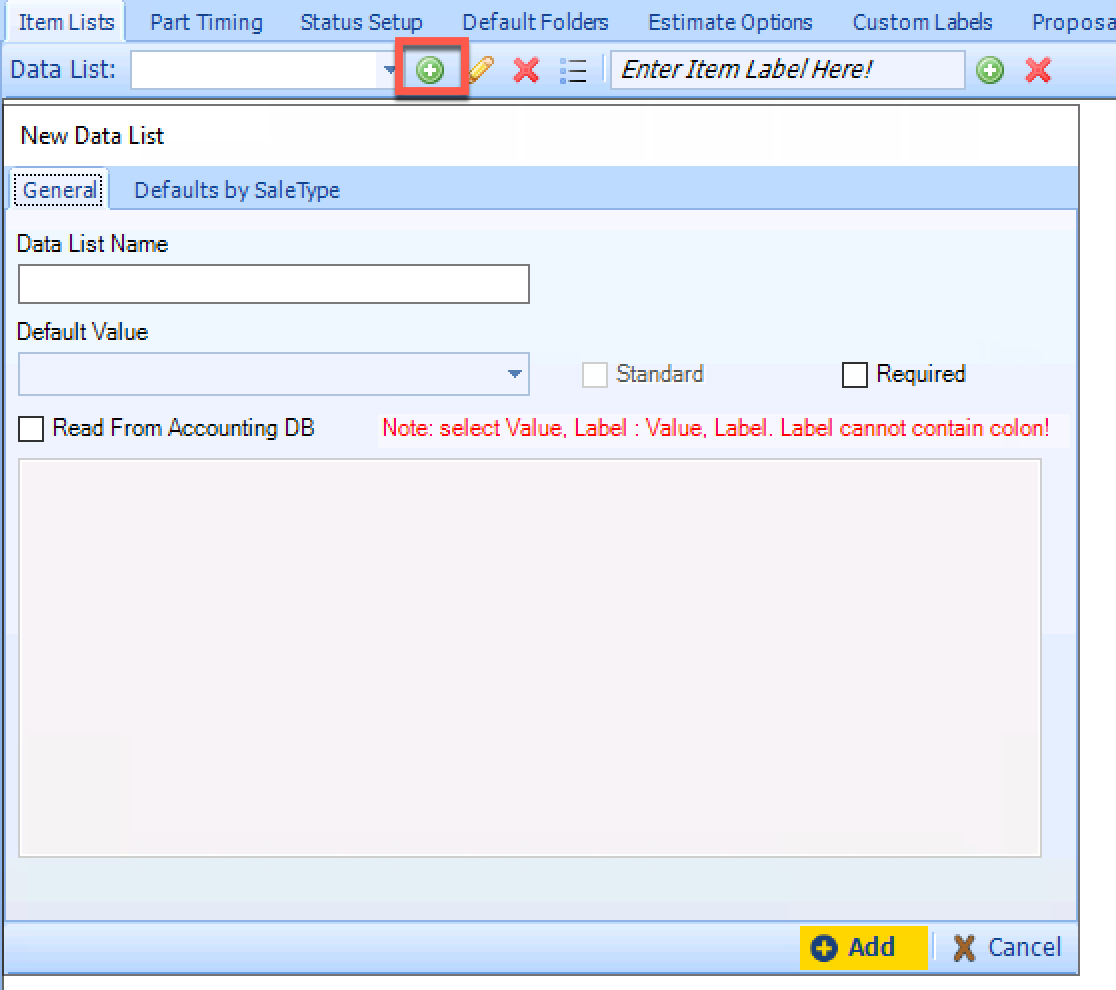Click the Add button
The height and width of the screenshot is (990, 1116).
pos(863,948)
